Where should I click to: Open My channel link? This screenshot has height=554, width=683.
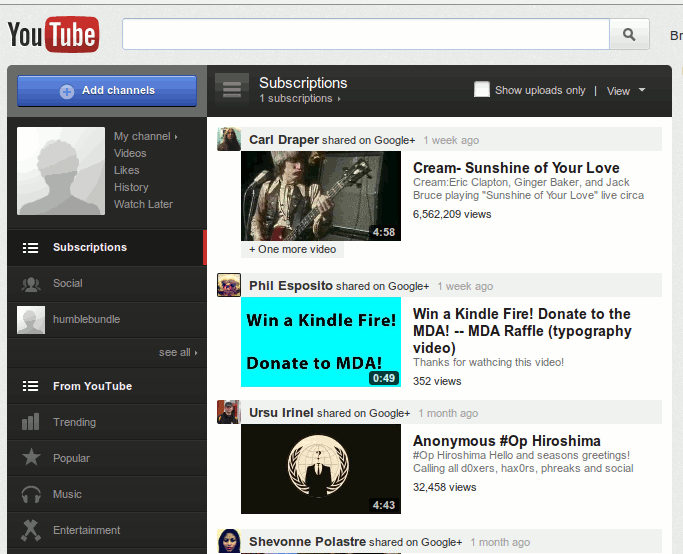pyautogui.click(x=145, y=136)
